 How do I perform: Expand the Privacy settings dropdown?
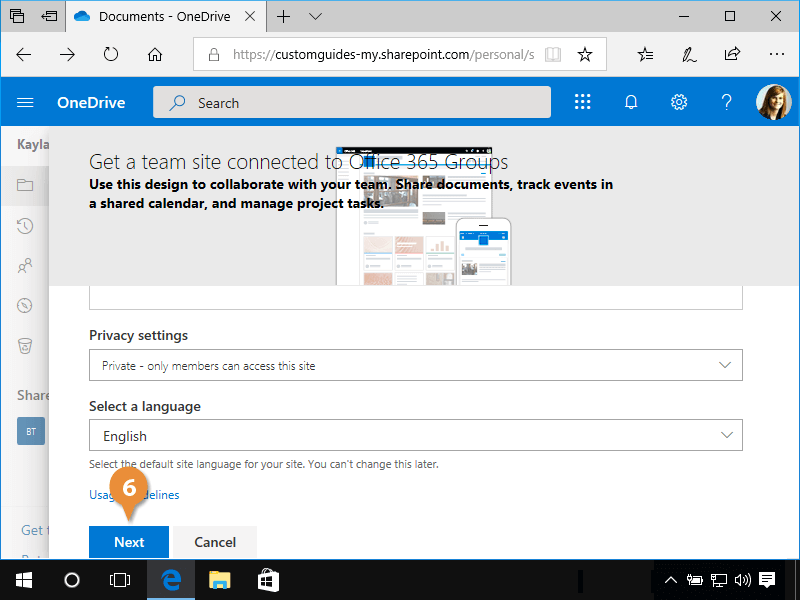pyautogui.click(x=415, y=365)
